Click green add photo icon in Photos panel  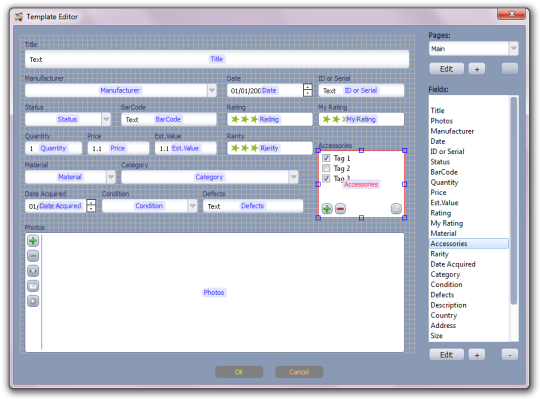pos(33,241)
